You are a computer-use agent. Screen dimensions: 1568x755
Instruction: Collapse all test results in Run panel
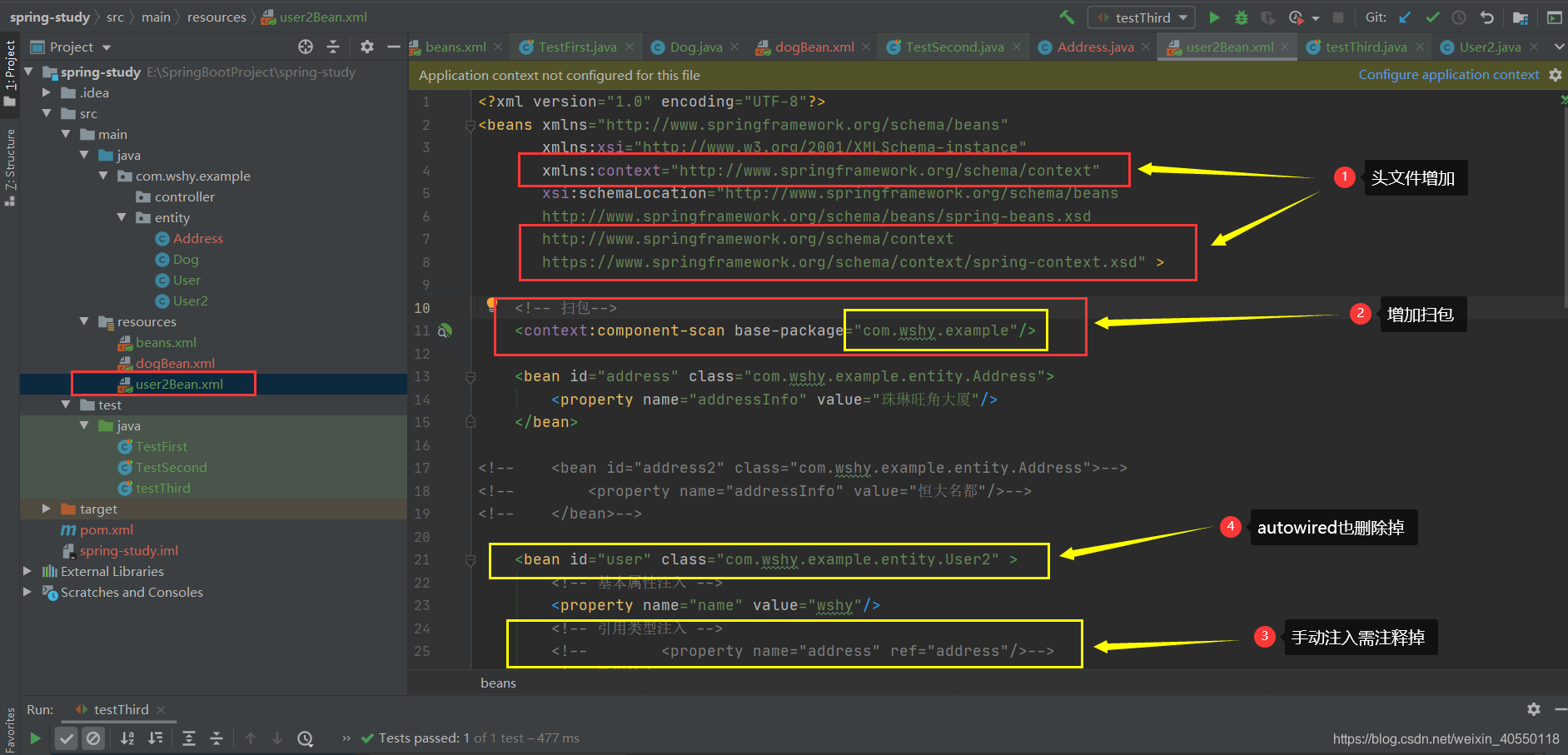[x=217, y=738]
